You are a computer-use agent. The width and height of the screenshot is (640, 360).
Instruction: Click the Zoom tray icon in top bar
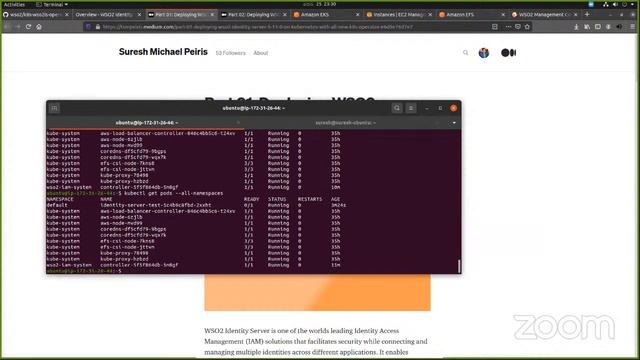click(591, 4)
